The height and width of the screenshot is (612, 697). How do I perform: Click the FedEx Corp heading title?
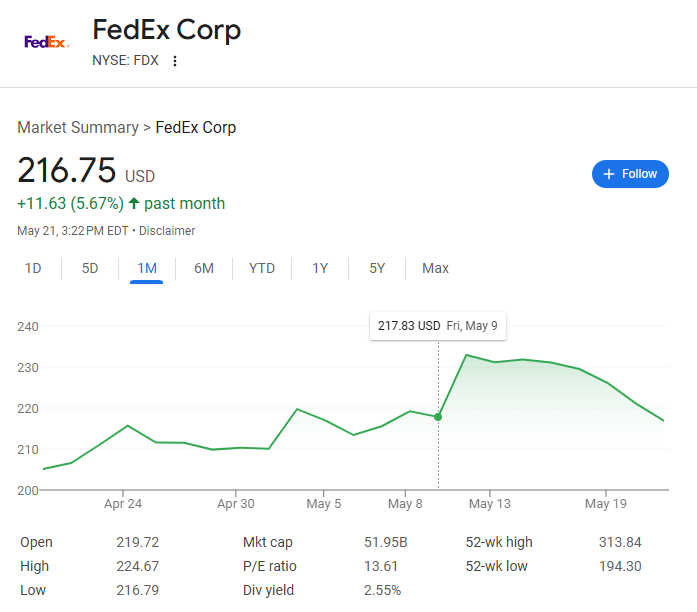tap(166, 30)
